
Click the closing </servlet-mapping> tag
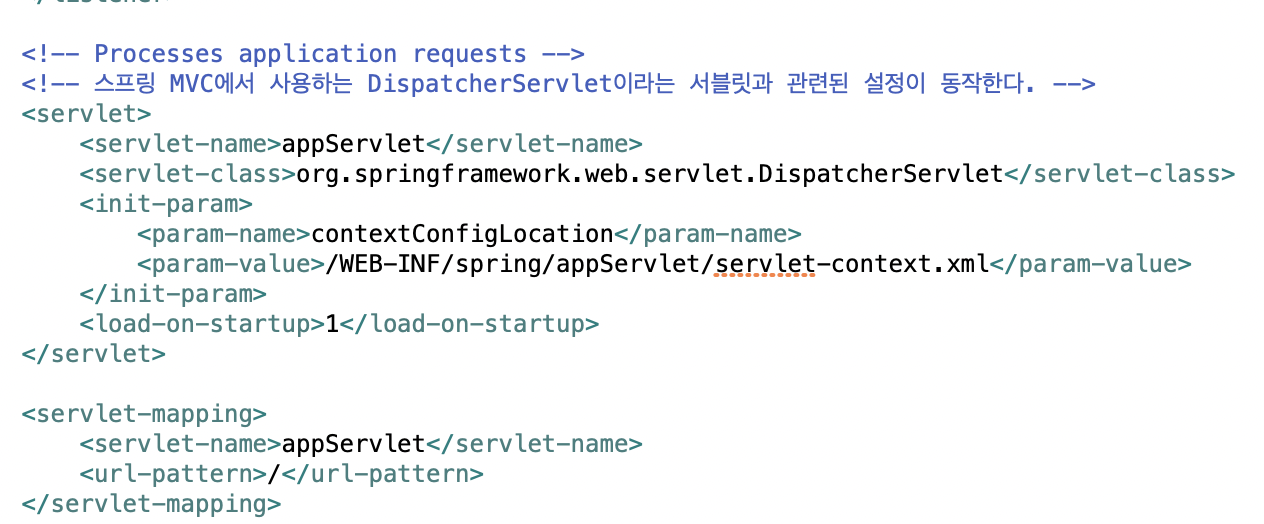[151, 503]
